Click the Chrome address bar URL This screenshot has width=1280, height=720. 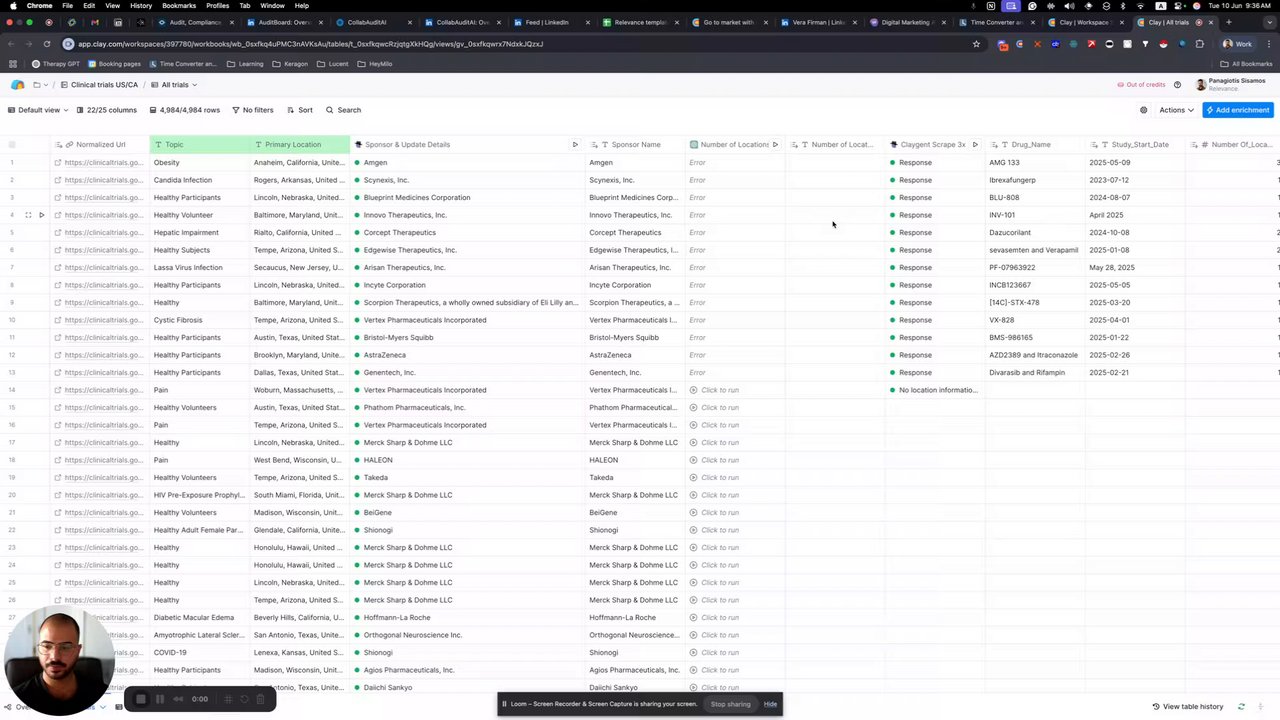(x=310, y=44)
